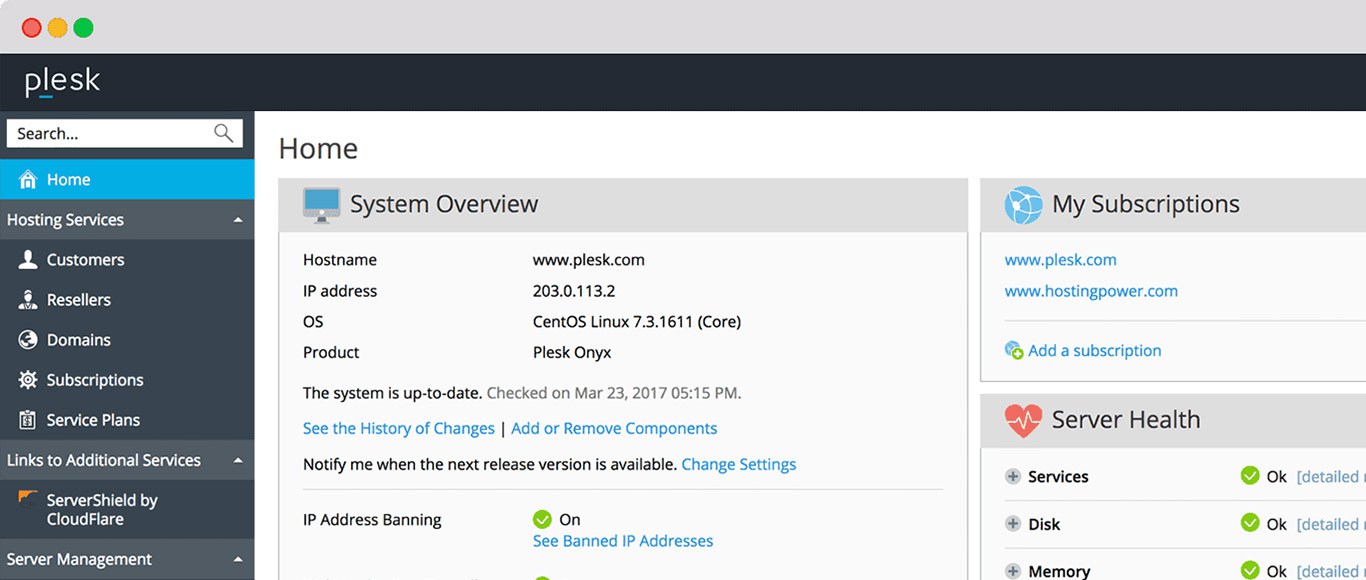
Task: Click the IP Address Banning green checkmark
Action: [542, 519]
